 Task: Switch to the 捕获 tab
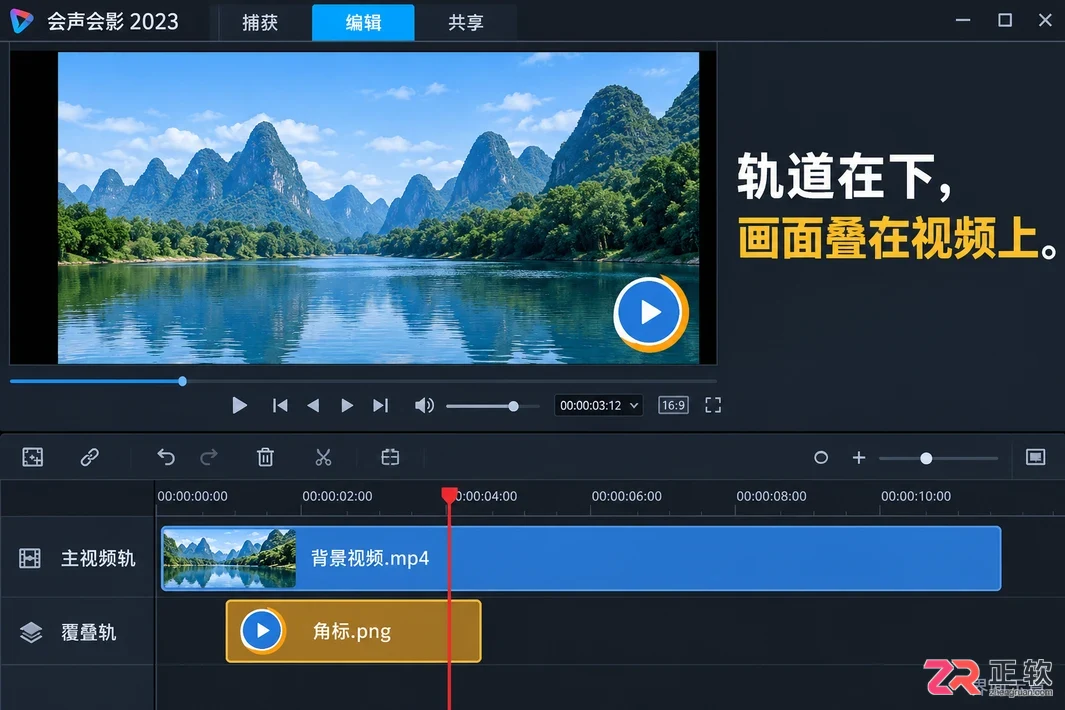[260, 22]
